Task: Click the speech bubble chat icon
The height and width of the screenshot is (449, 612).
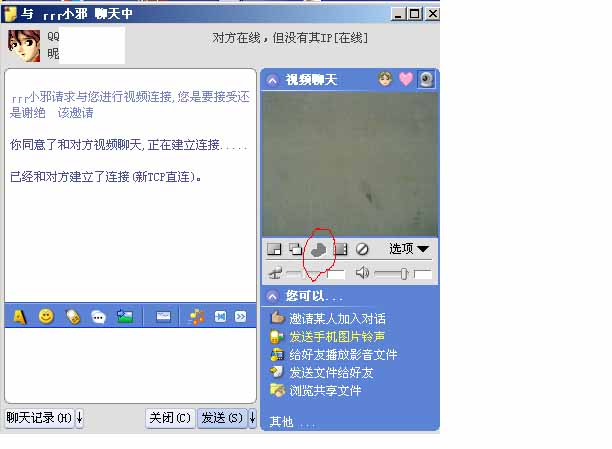Action: (x=98, y=317)
